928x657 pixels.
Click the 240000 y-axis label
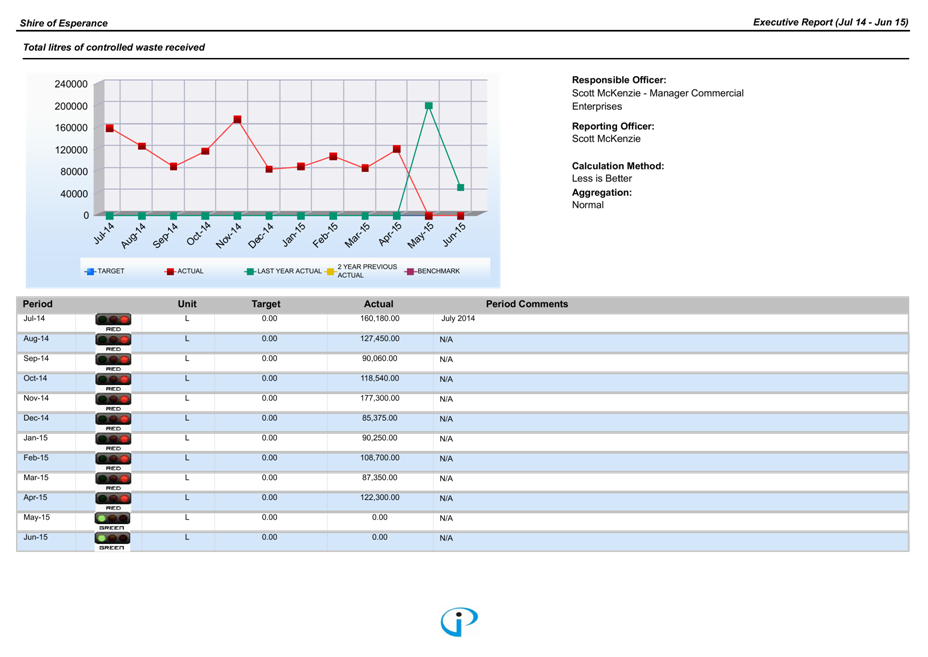click(x=71, y=84)
